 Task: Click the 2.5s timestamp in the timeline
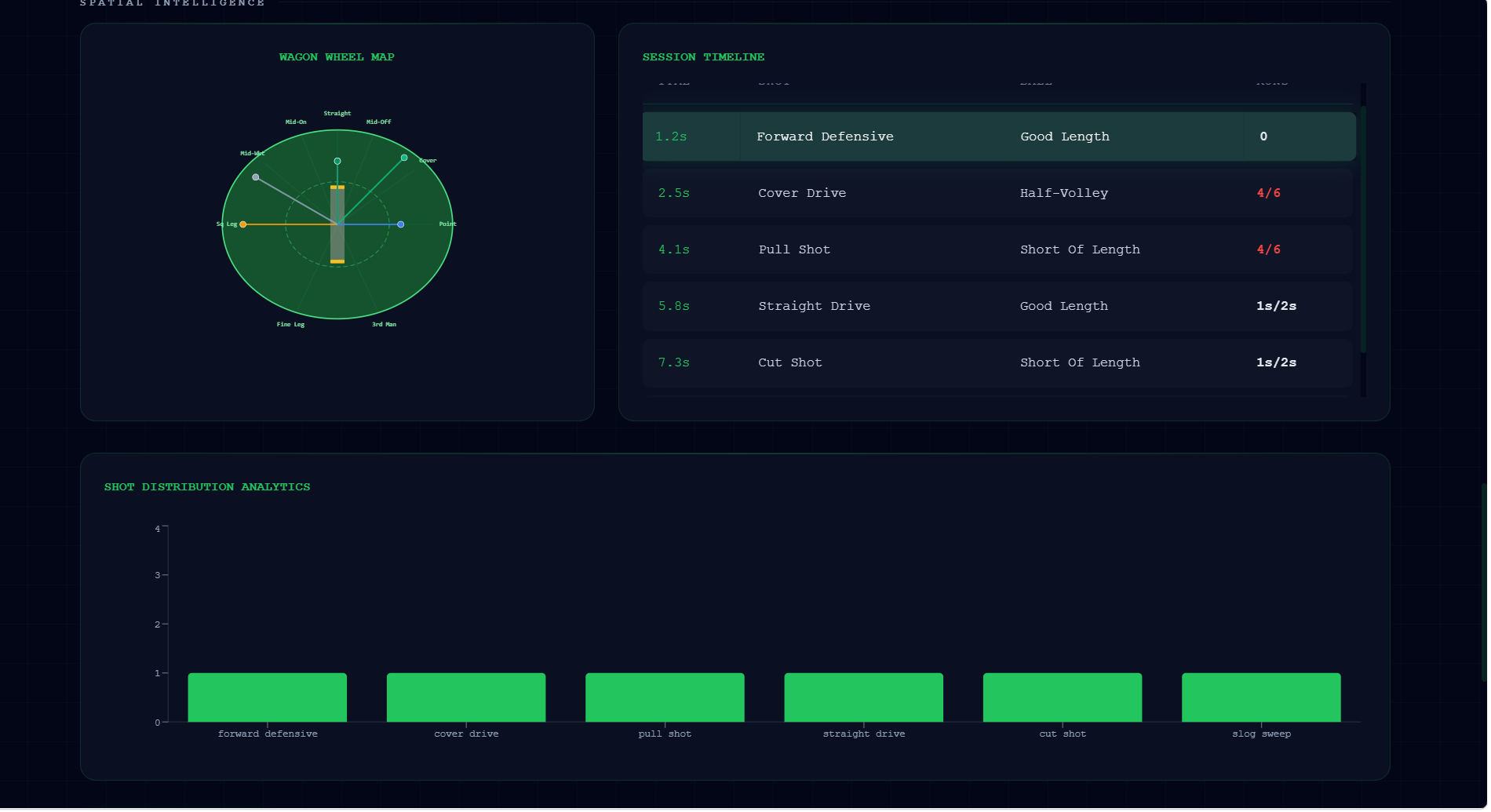point(674,193)
